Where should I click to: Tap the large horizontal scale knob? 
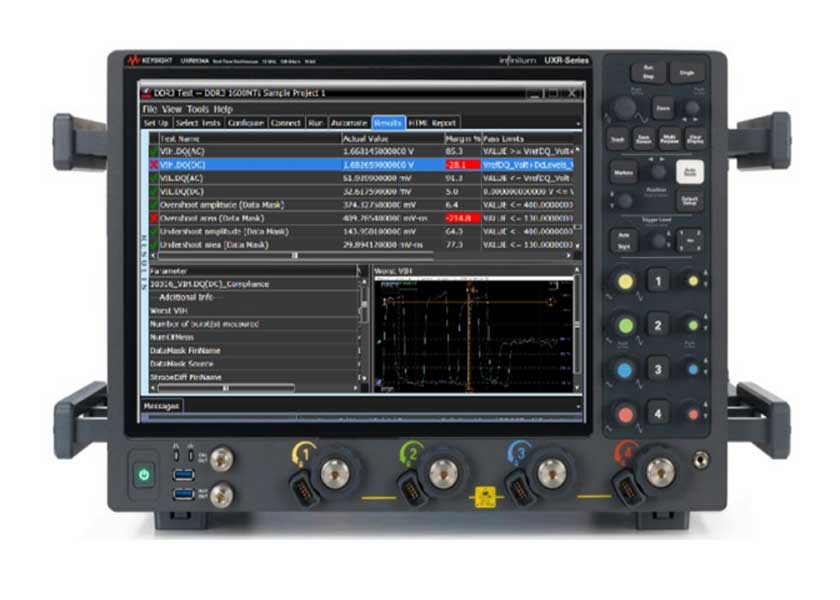625,108
